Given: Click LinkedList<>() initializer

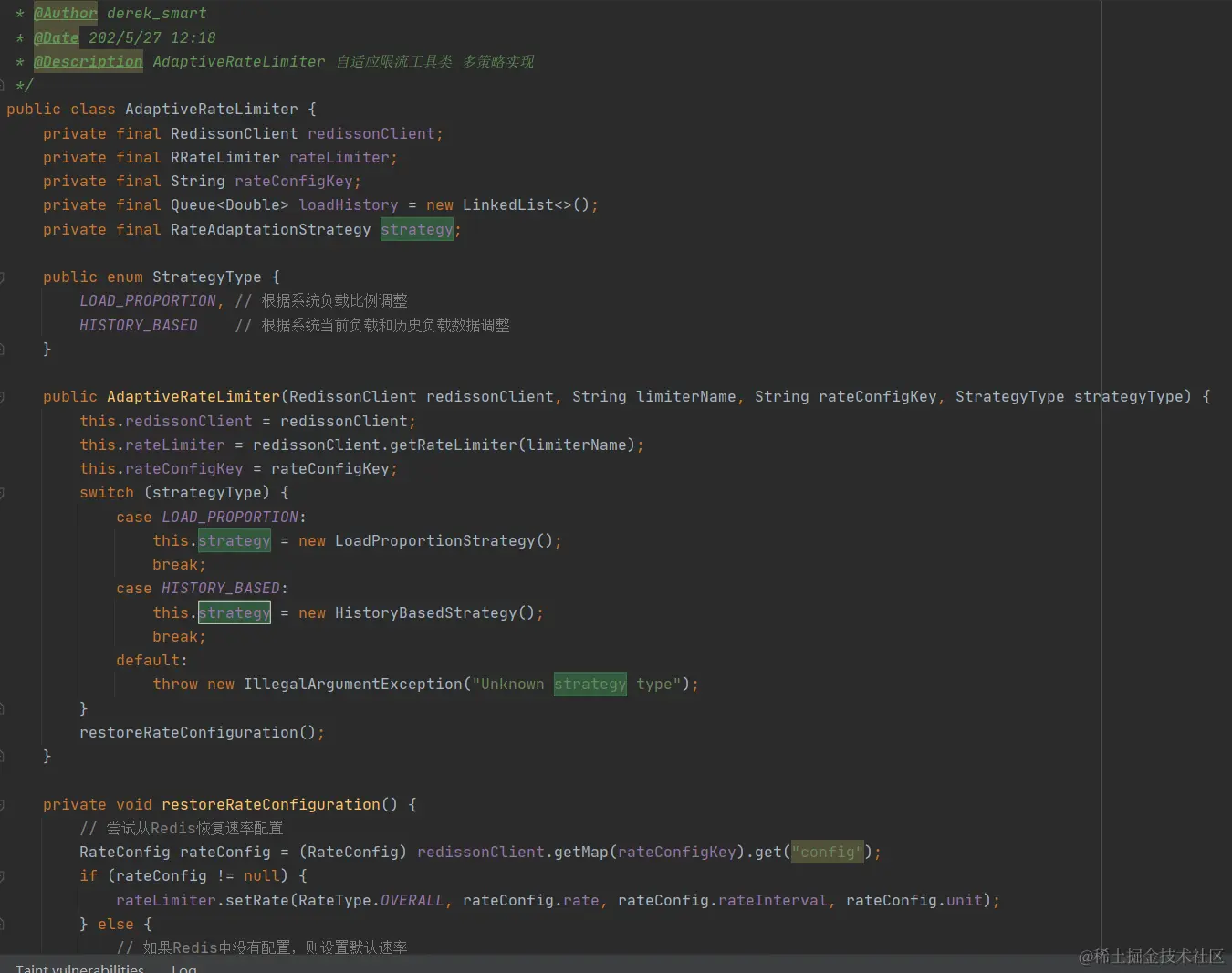Looking at the screenshot, I should pos(527,205).
